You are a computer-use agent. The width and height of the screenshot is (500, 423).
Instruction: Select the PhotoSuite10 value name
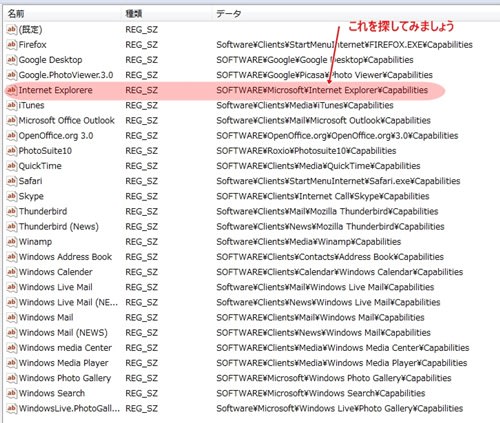click(x=45, y=151)
